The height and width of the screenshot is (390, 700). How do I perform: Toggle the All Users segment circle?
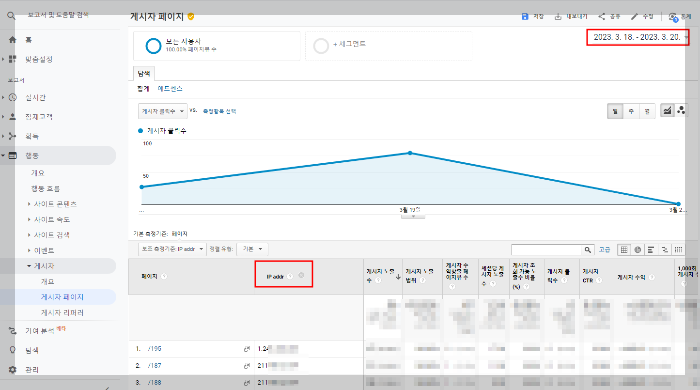tap(153, 46)
